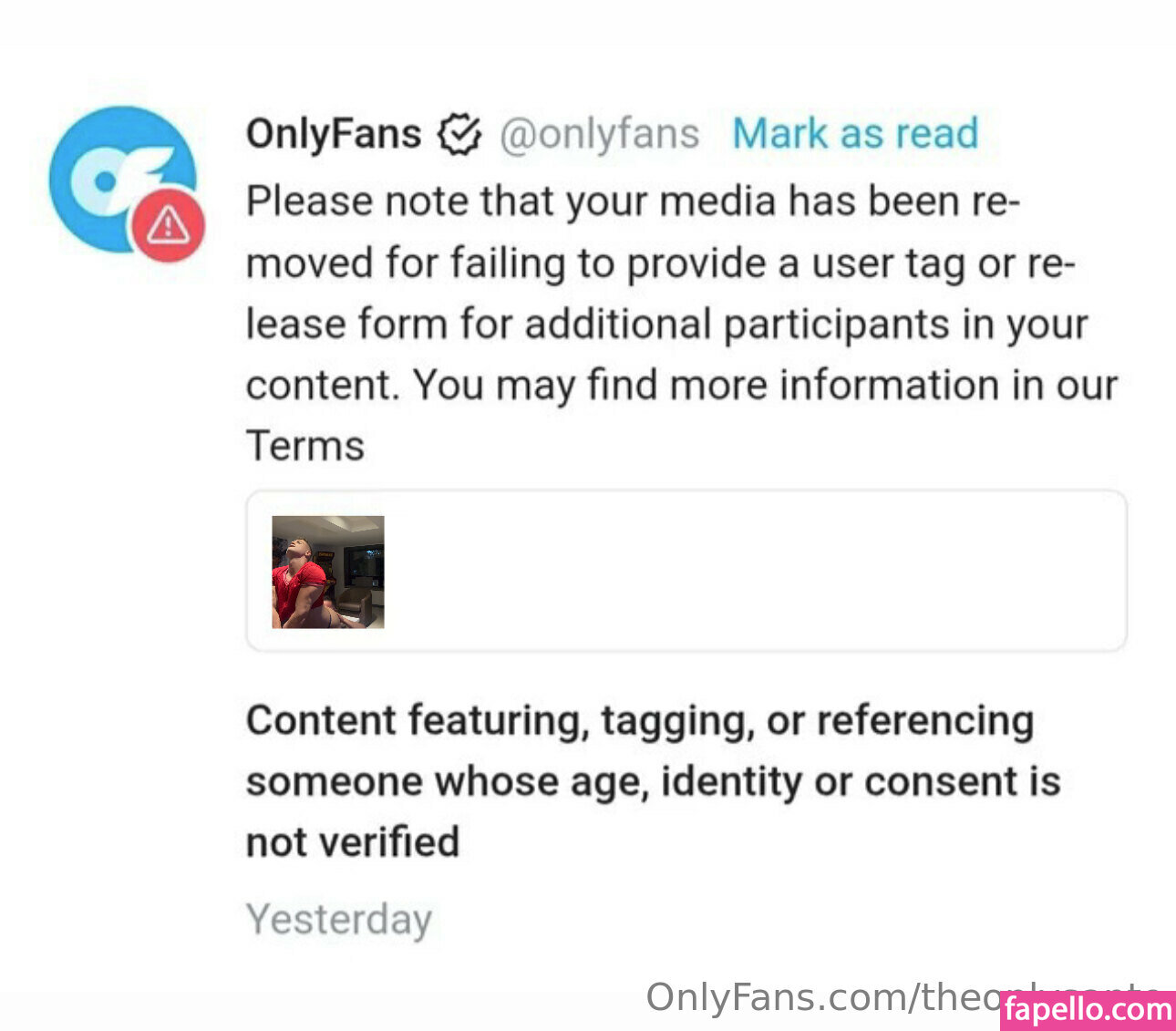
Task: Open the Terms word in the message
Action: [305, 447]
